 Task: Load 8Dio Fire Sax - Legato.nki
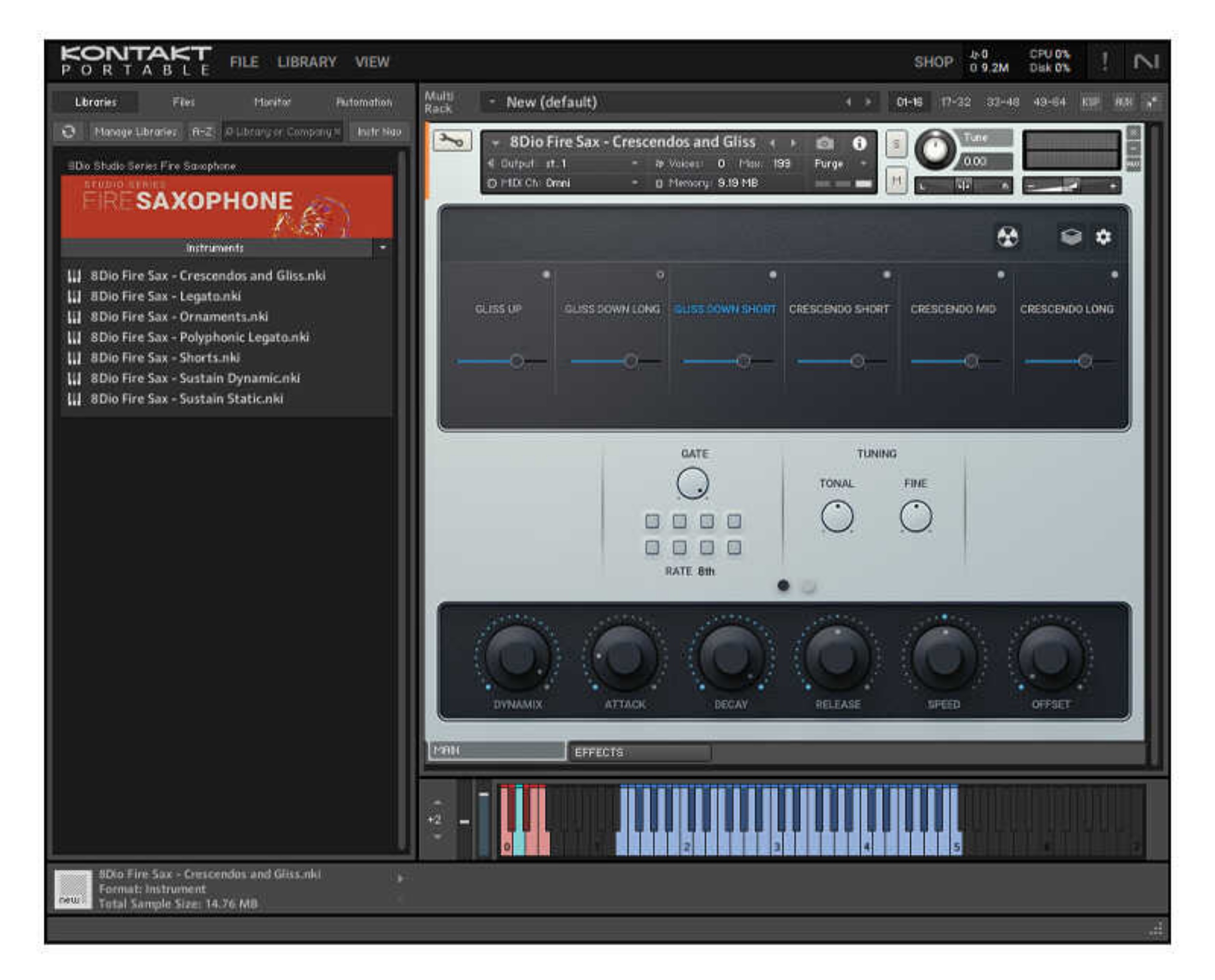[x=165, y=296]
